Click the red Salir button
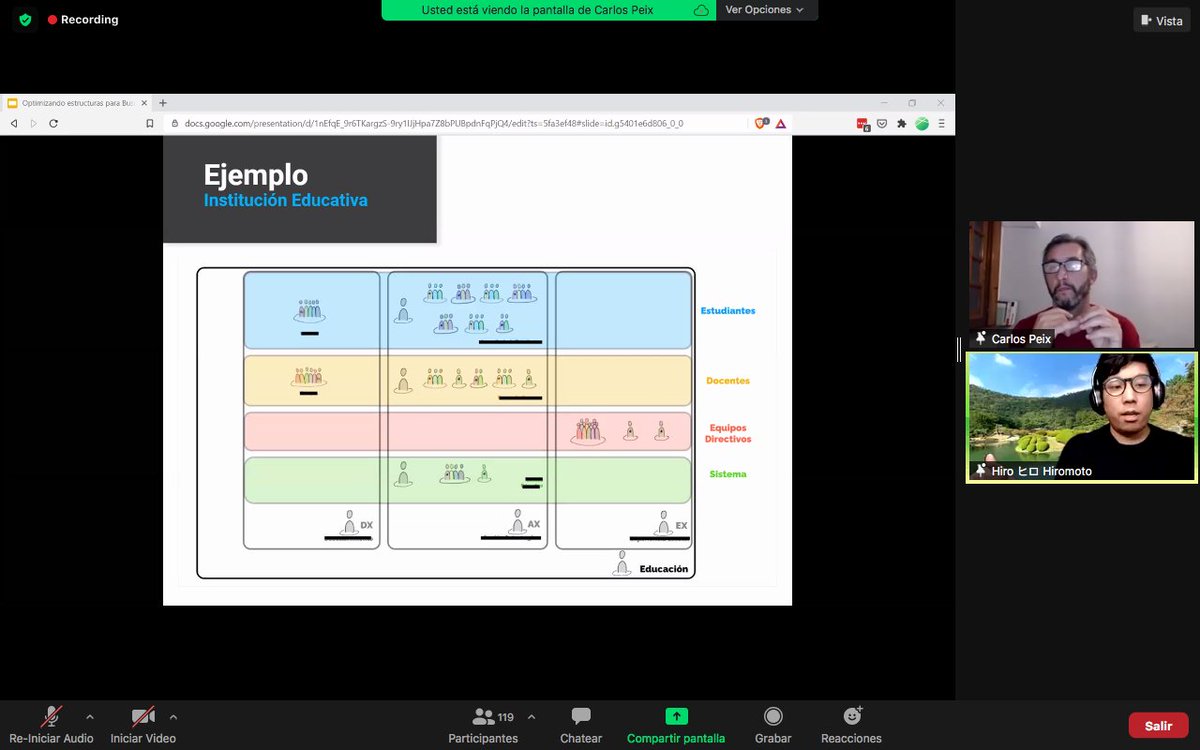The width and height of the screenshot is (1200, 750). pos(1158,725)
